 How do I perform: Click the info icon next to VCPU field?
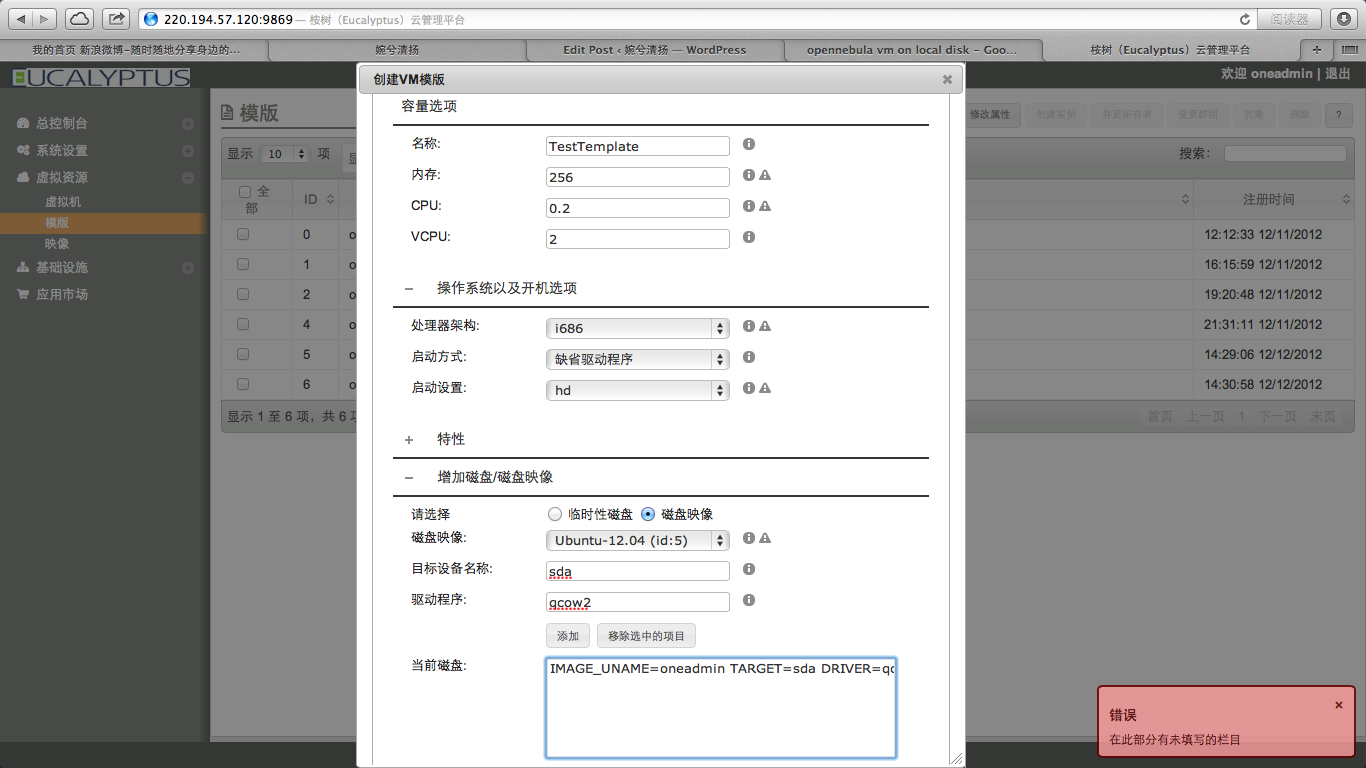coord(749,238)
